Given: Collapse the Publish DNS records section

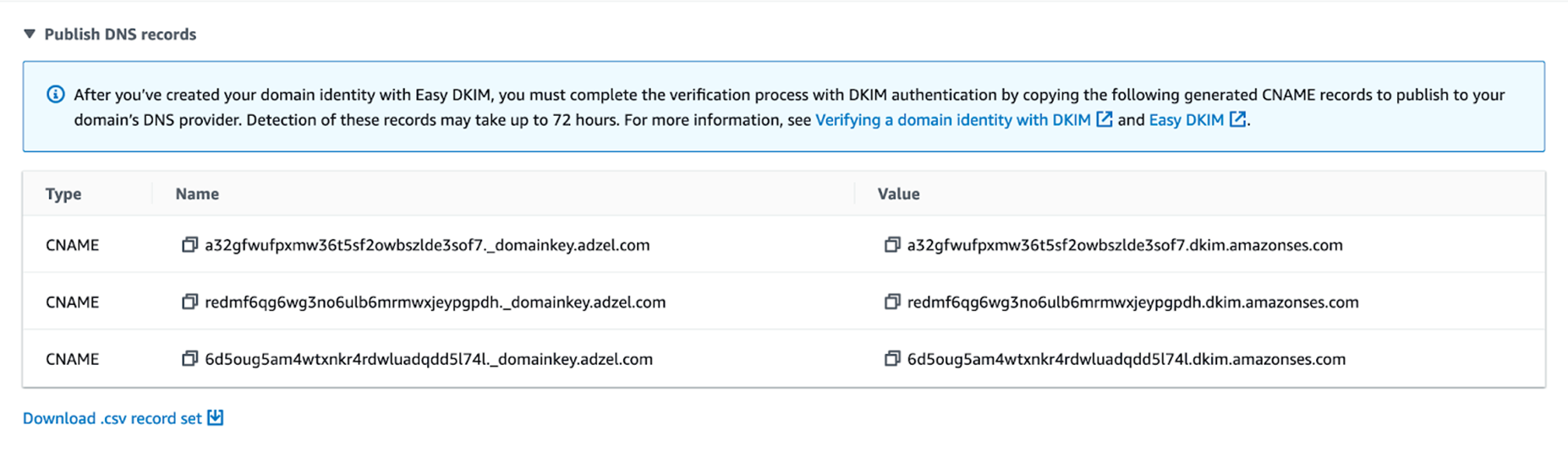Looking at the screenshot, I should click(x=30, y=34).
